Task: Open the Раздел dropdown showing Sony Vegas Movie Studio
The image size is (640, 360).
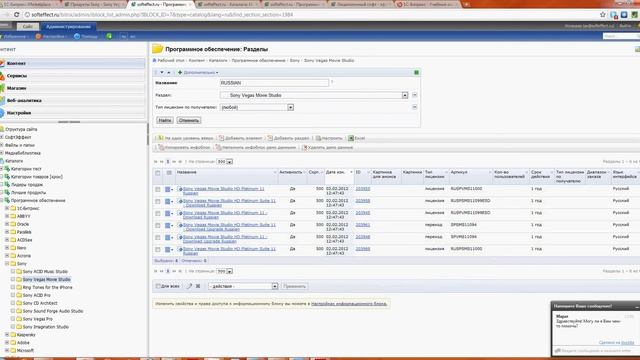Action: [x=314, y=95]
